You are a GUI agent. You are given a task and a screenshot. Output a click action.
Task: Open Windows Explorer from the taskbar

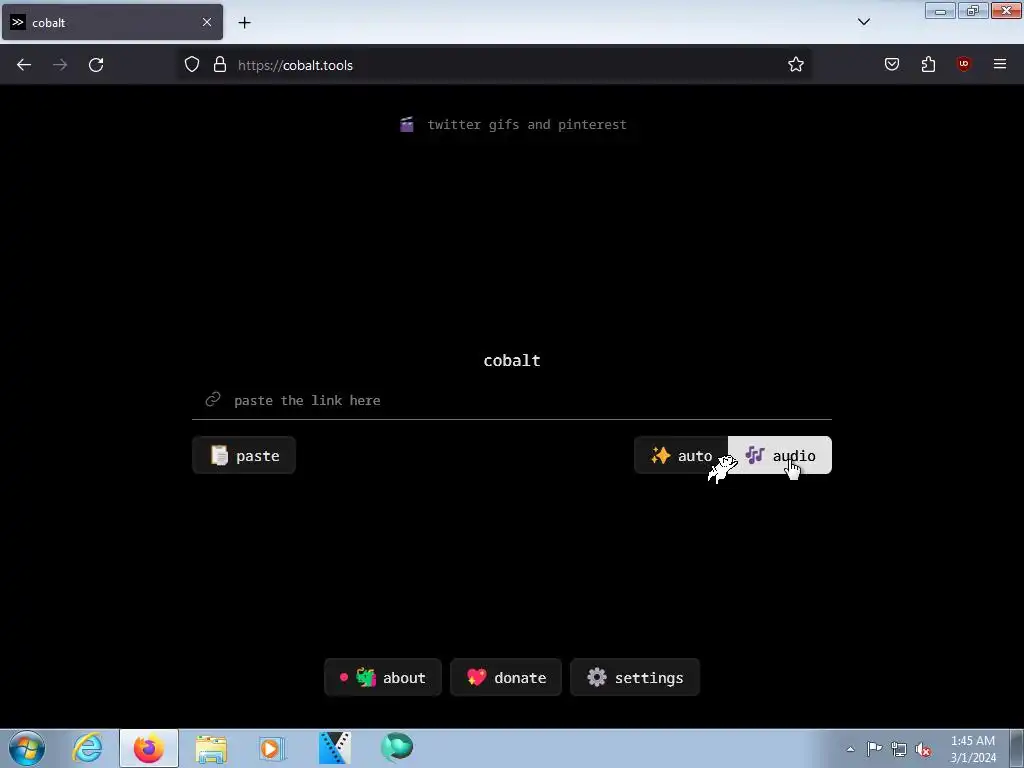[211, 748]
